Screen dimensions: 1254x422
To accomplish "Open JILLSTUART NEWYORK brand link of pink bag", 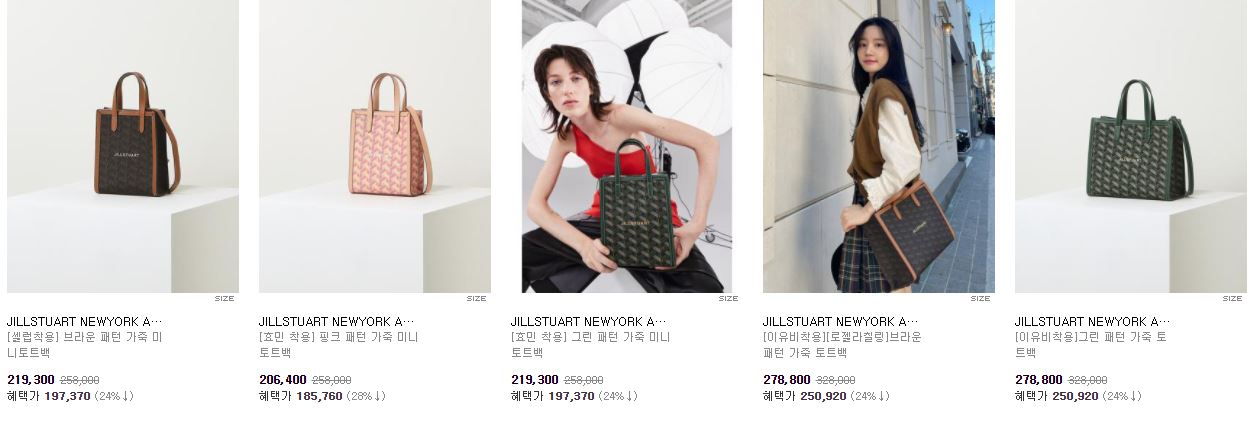I will [x=337, y=322].
